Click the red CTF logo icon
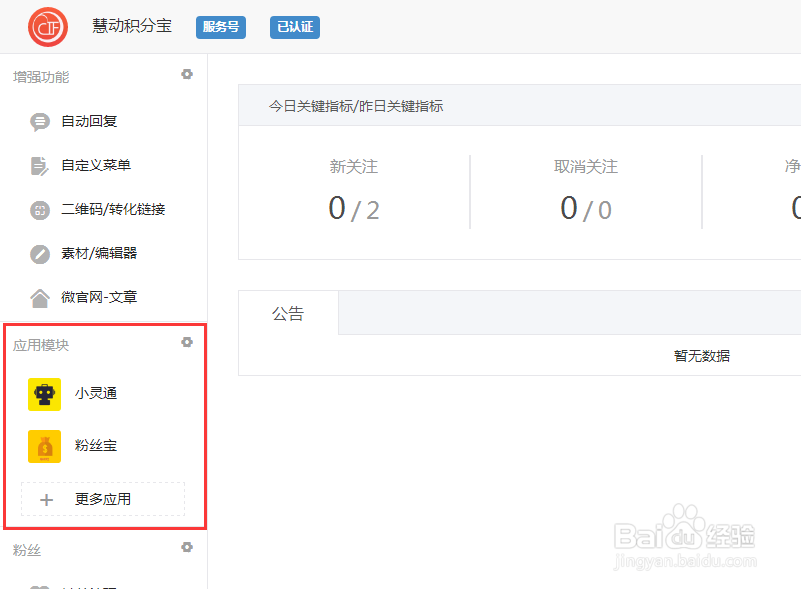The width and height of the screenshot is (801, 589). [48, 27]
